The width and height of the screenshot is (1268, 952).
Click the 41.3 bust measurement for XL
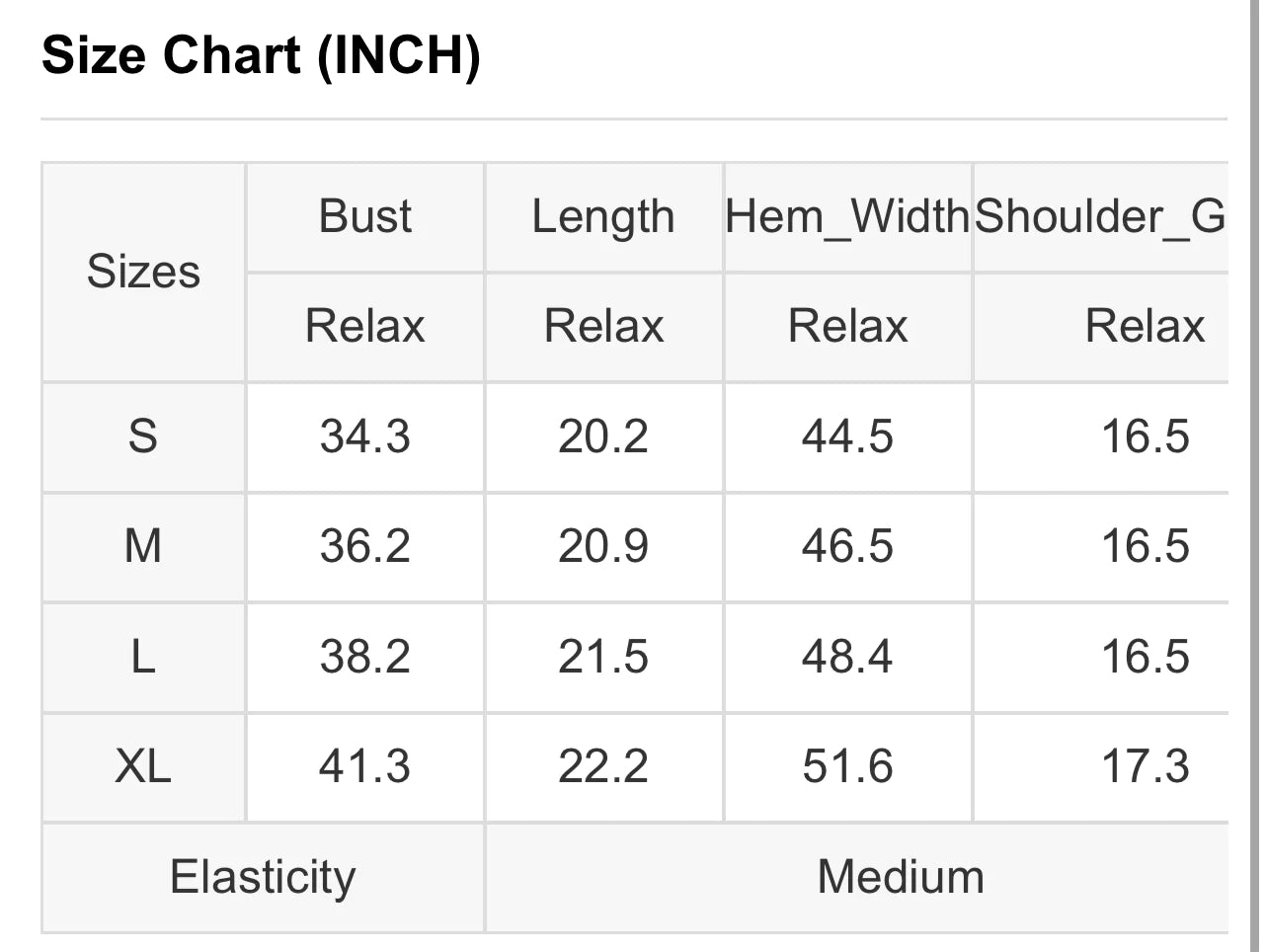(364, 766)
